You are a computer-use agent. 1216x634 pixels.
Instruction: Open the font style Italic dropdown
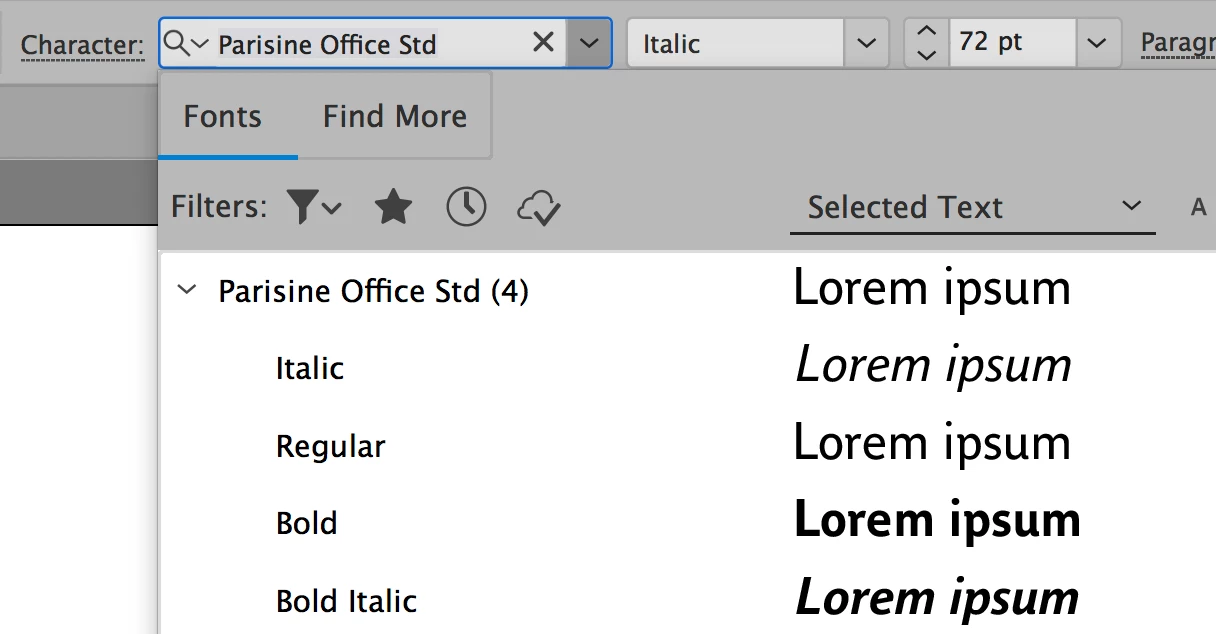coord(866,43)
